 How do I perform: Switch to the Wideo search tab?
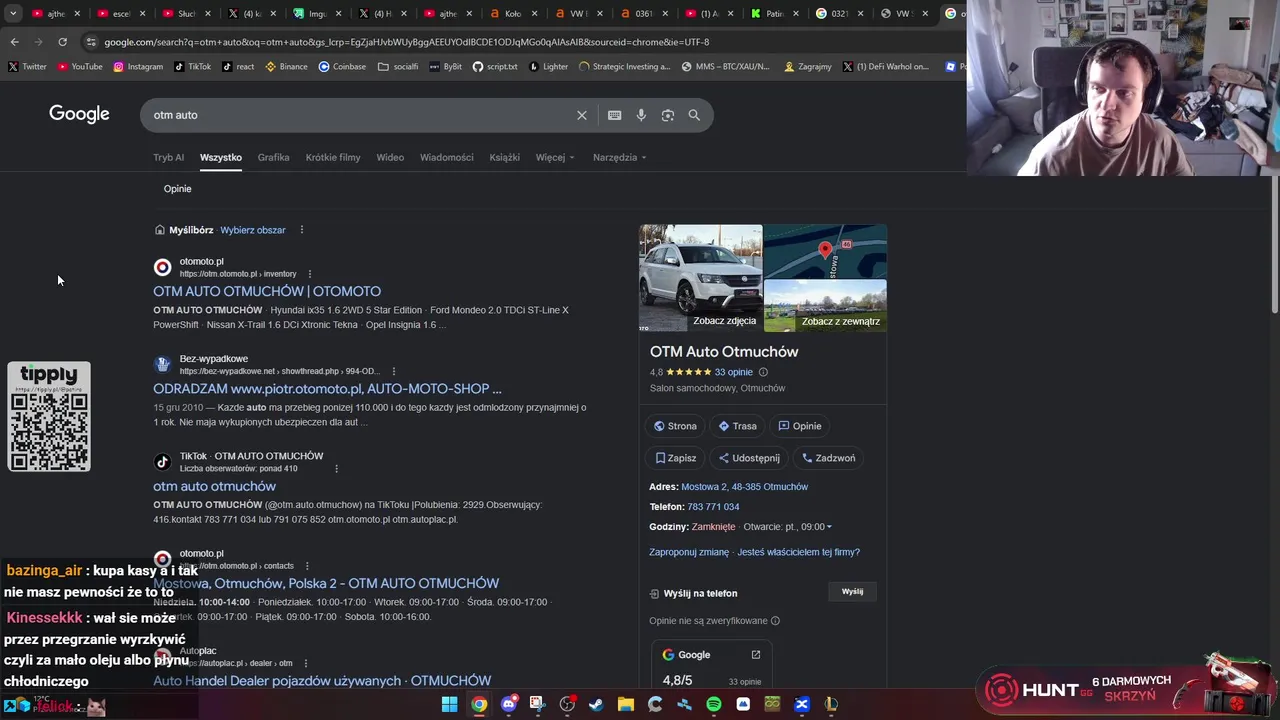tap(390, 157)
